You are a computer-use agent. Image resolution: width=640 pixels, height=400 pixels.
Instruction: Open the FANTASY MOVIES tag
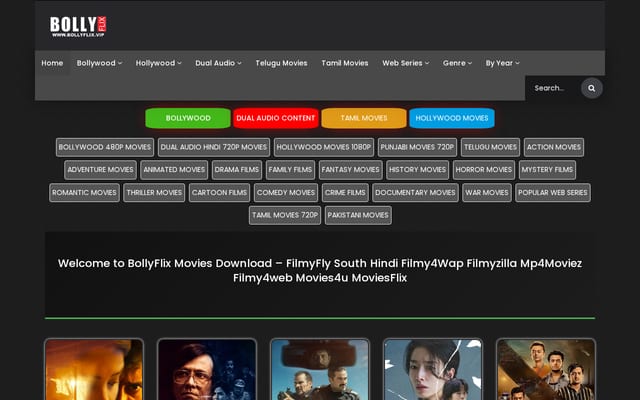351,170
